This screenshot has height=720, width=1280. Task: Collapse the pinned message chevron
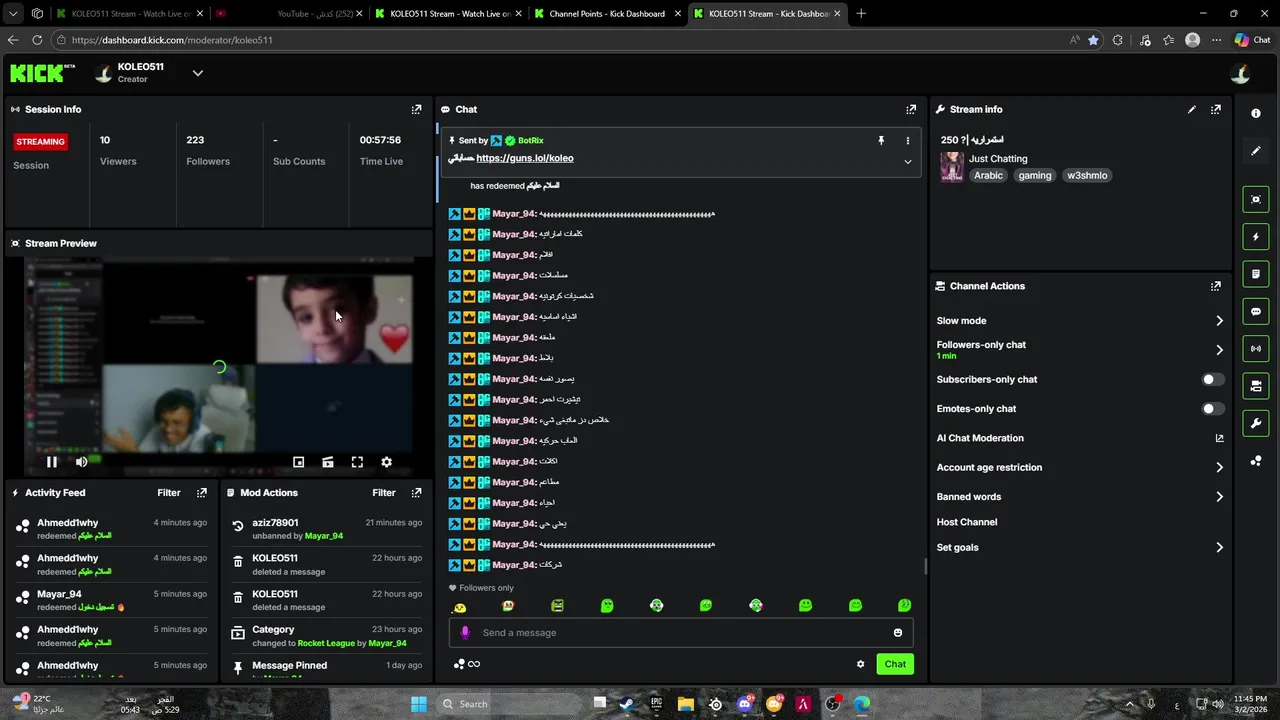click(x=908, y=162)
